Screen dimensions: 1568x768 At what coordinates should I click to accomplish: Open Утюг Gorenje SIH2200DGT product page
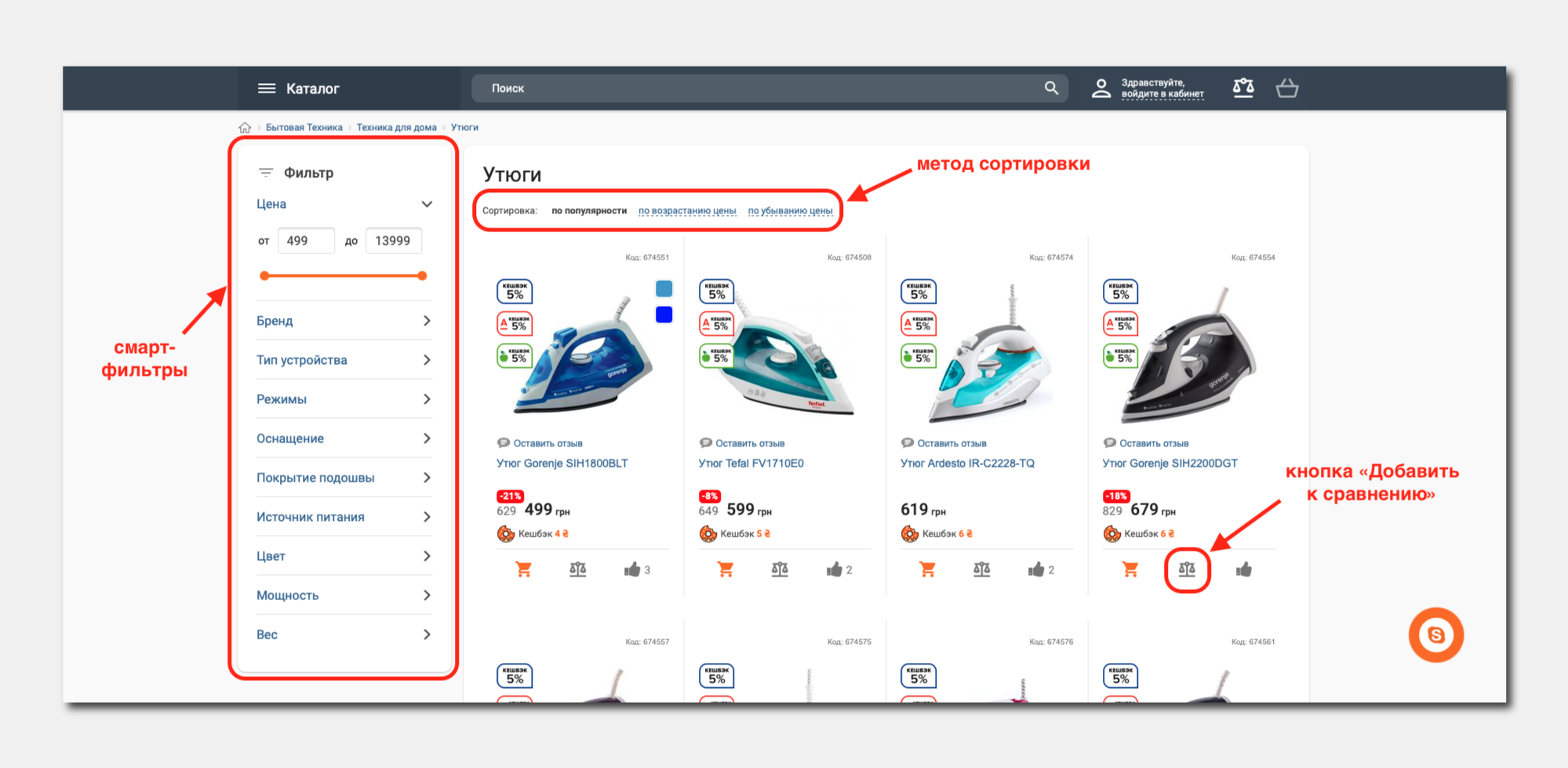pos(1170,464)
